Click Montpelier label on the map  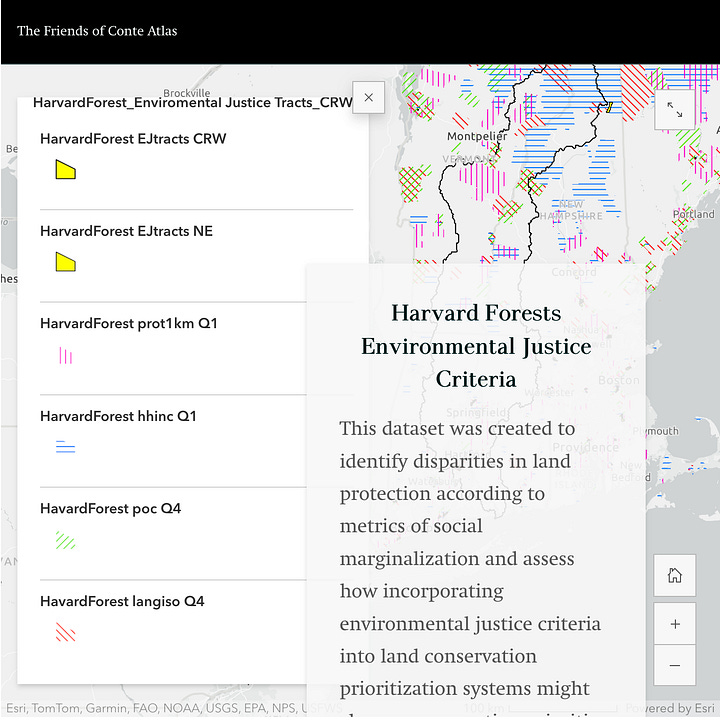pos(477,136)
